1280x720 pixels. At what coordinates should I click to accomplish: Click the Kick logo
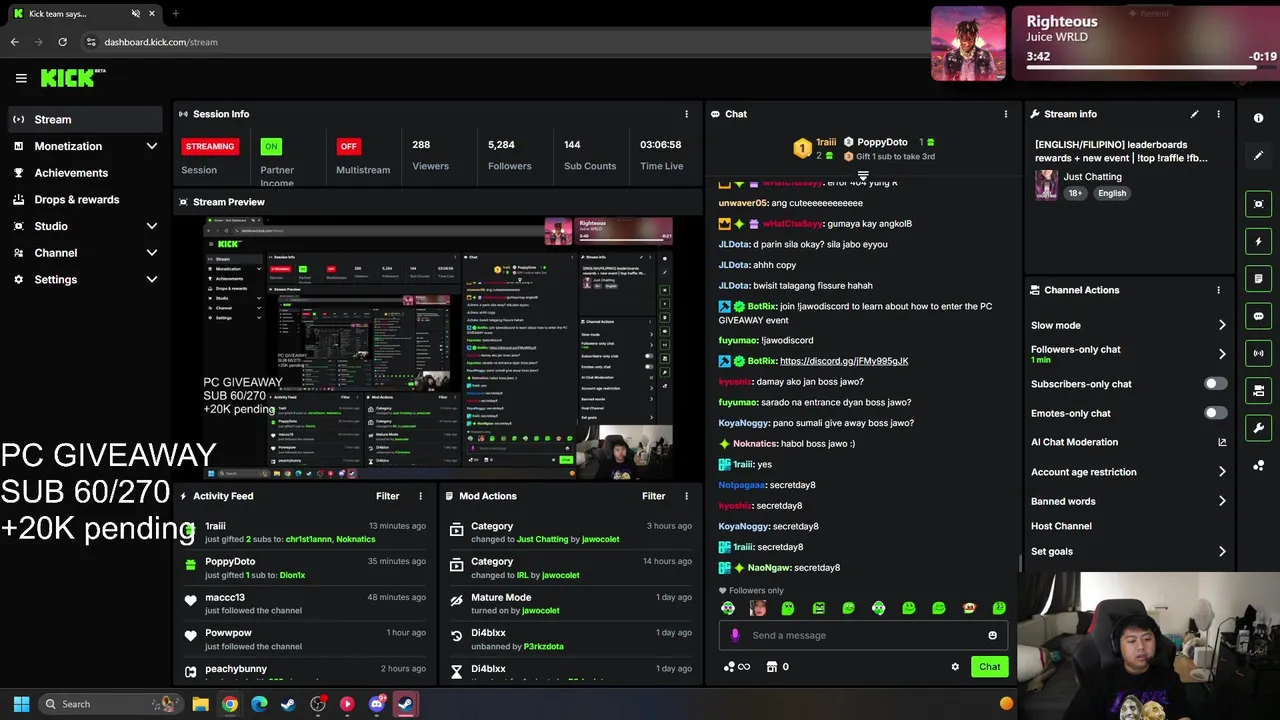click(73, 78)
